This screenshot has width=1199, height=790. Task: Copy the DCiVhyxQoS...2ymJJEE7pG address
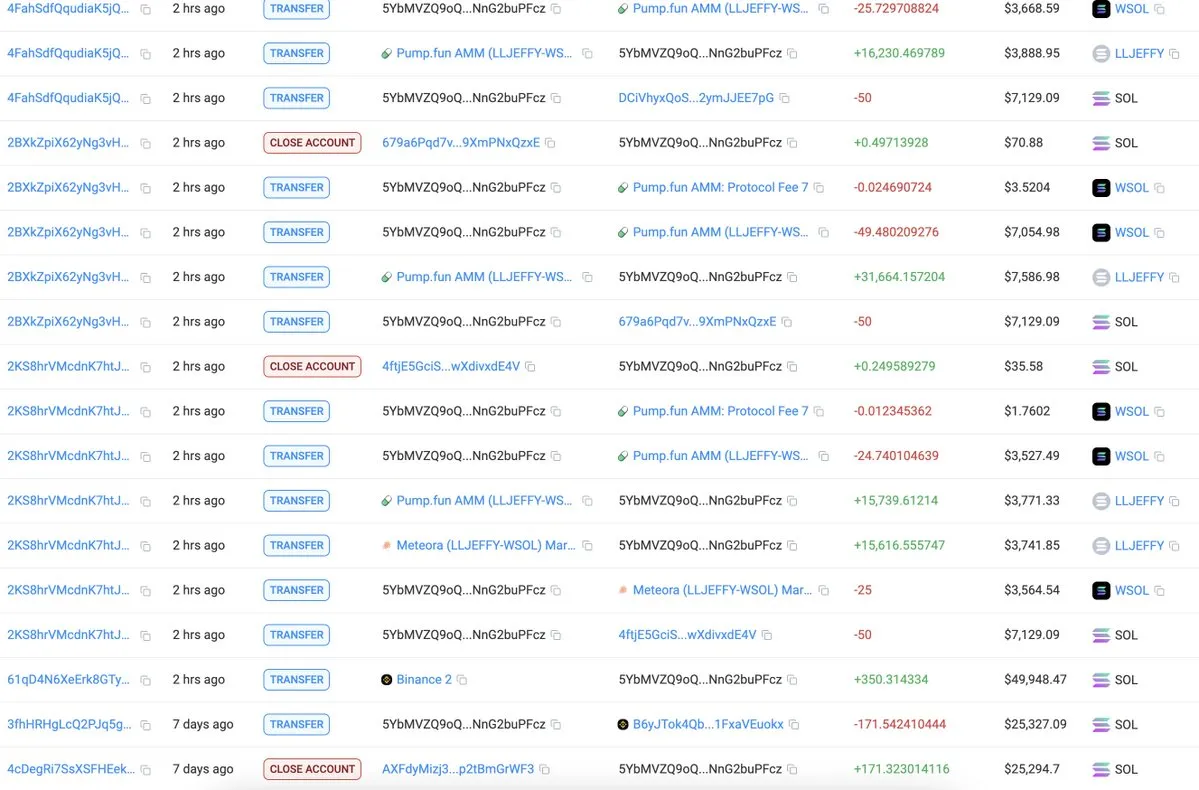pos(784,98)
